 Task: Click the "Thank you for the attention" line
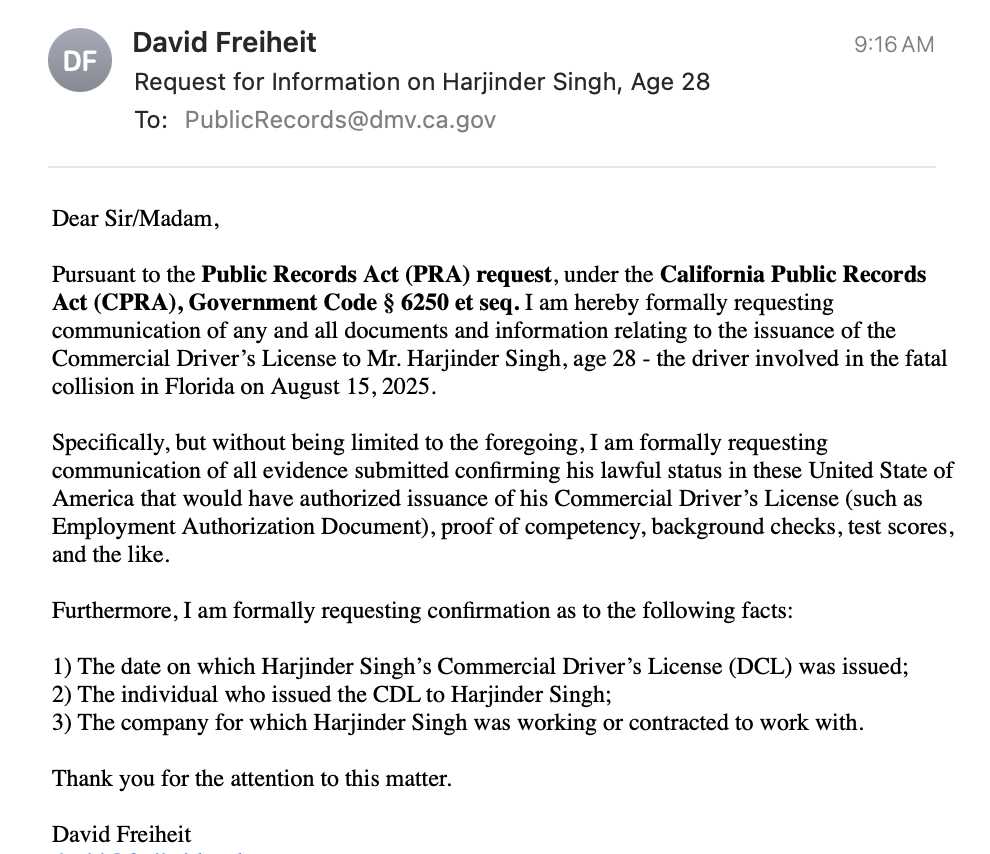pyautogui.click(x=251, y=778)
